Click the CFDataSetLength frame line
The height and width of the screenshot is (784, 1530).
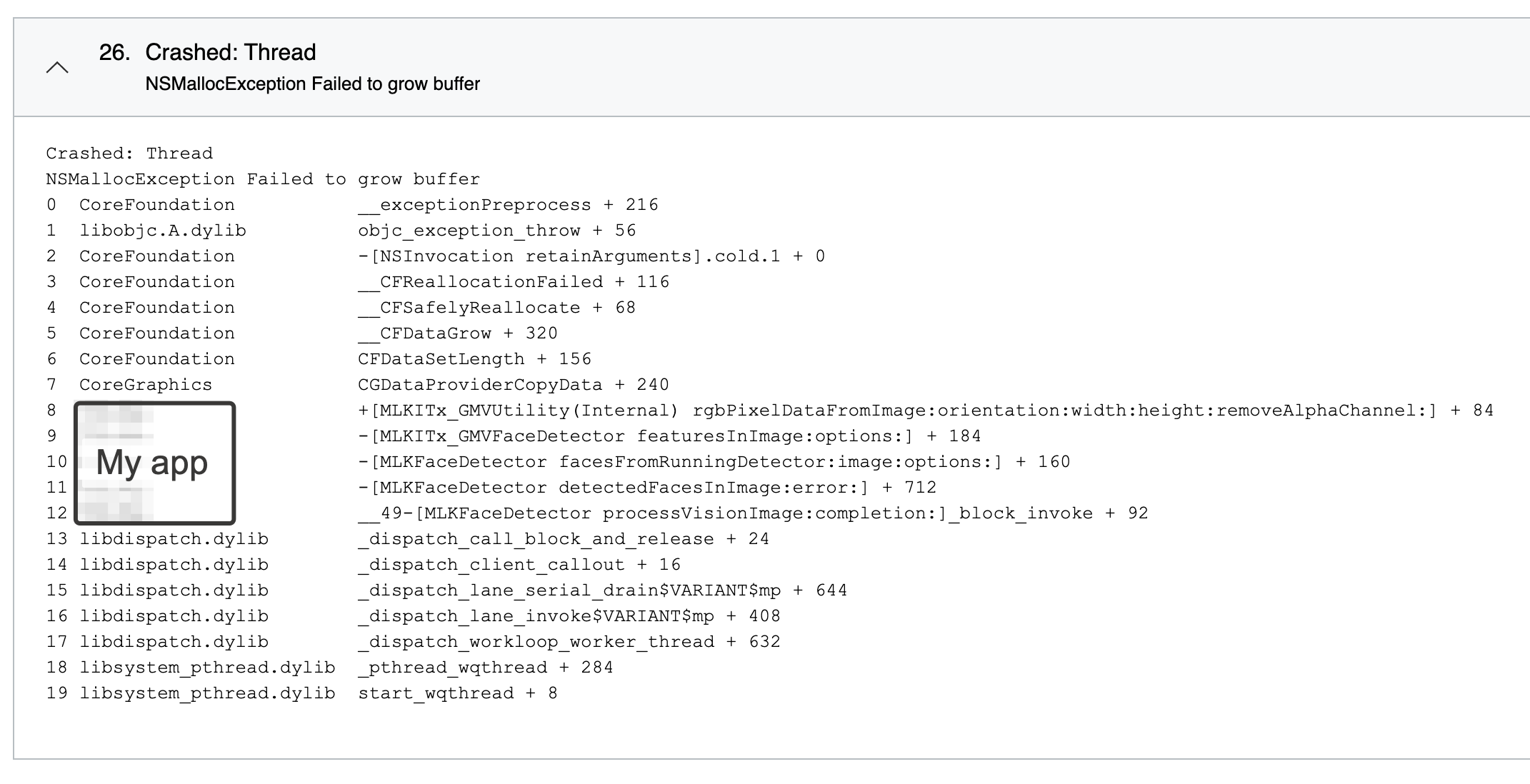(x=474, y=358)
